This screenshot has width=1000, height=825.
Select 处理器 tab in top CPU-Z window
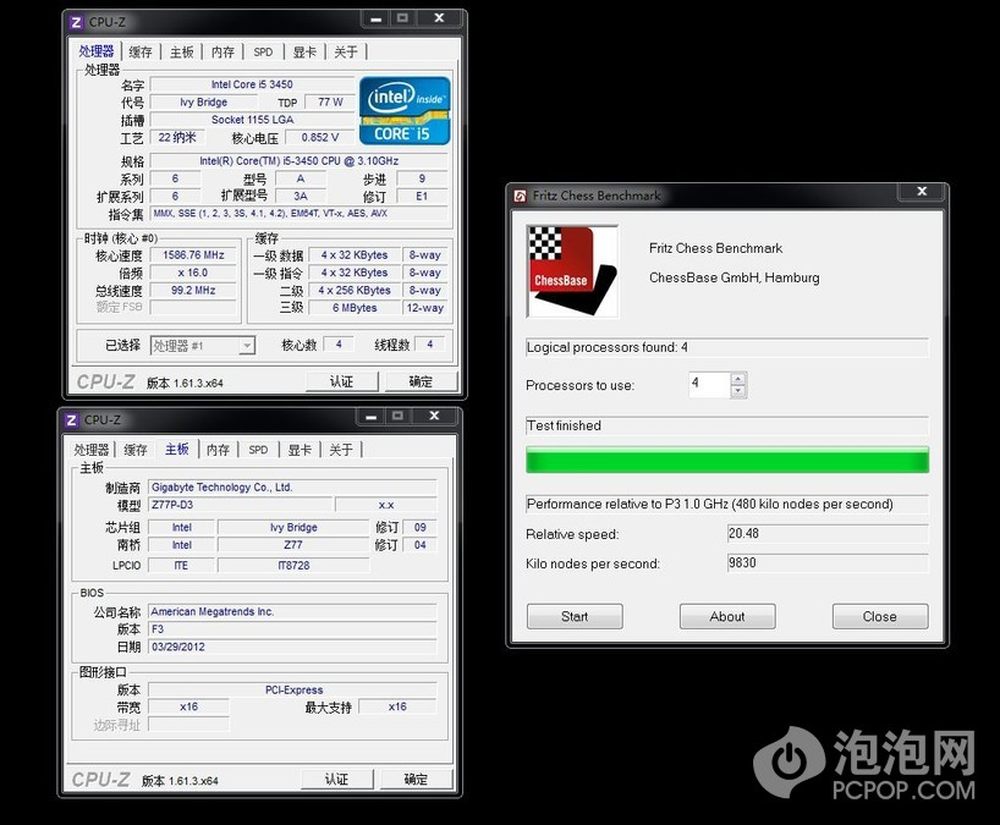pyautogui.click(x=97, y=52)
